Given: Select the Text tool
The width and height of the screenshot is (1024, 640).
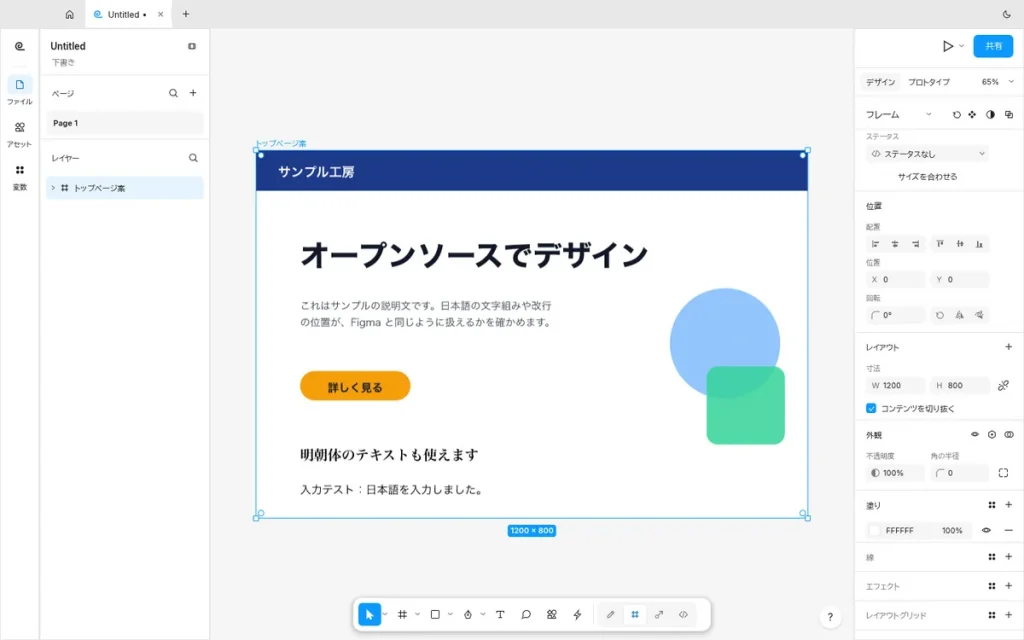Looking at the screenshot, I should click(500, 615).
